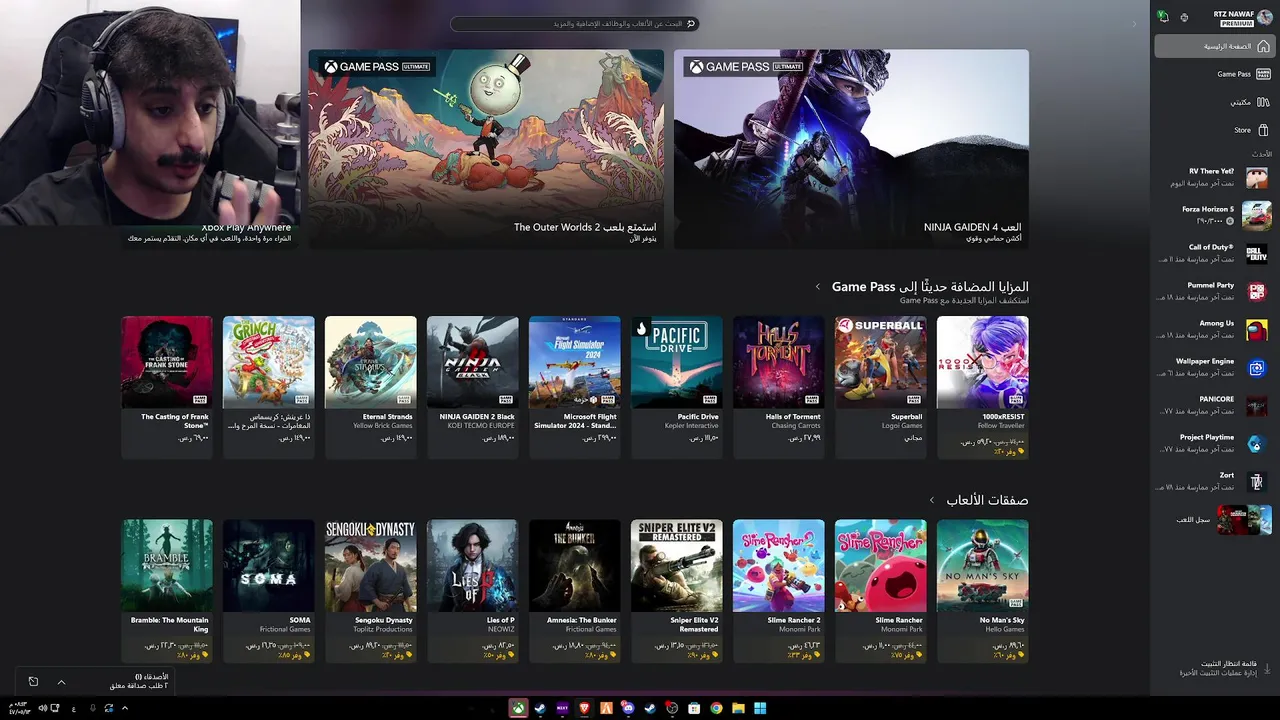Viewport: 1280px width, 720px height.
Task: Open the Eternal Strands game tile
Action: pyautogui.click(x=370, y=387)
